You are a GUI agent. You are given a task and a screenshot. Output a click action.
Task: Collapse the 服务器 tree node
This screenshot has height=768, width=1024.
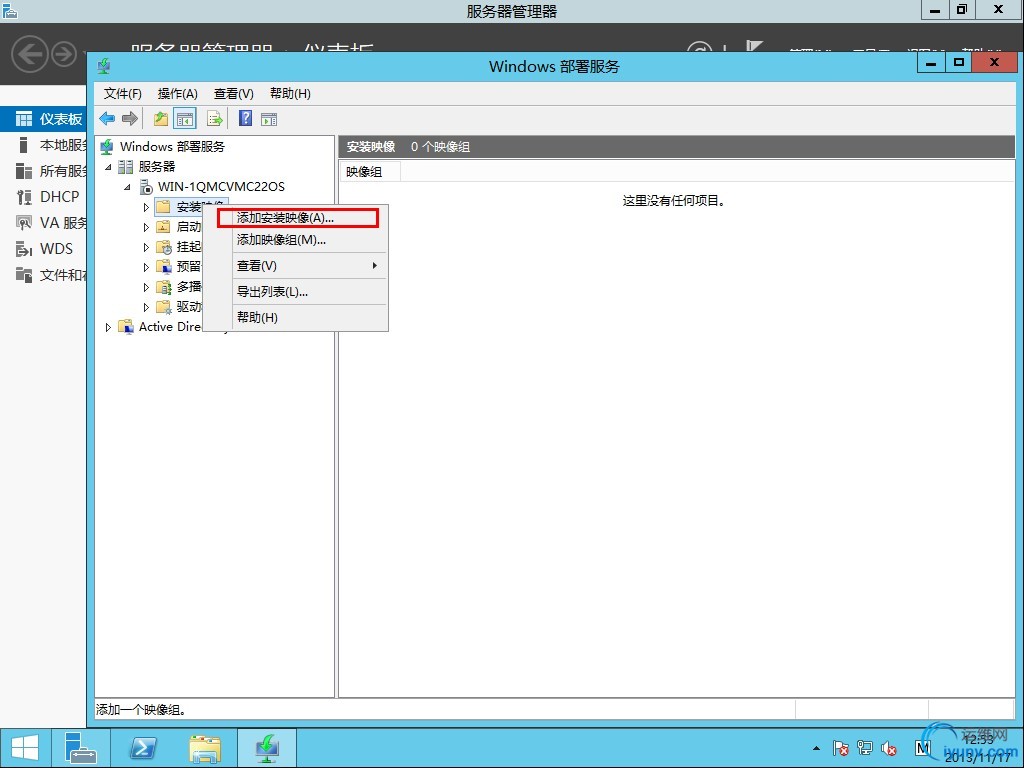point(108,167)
